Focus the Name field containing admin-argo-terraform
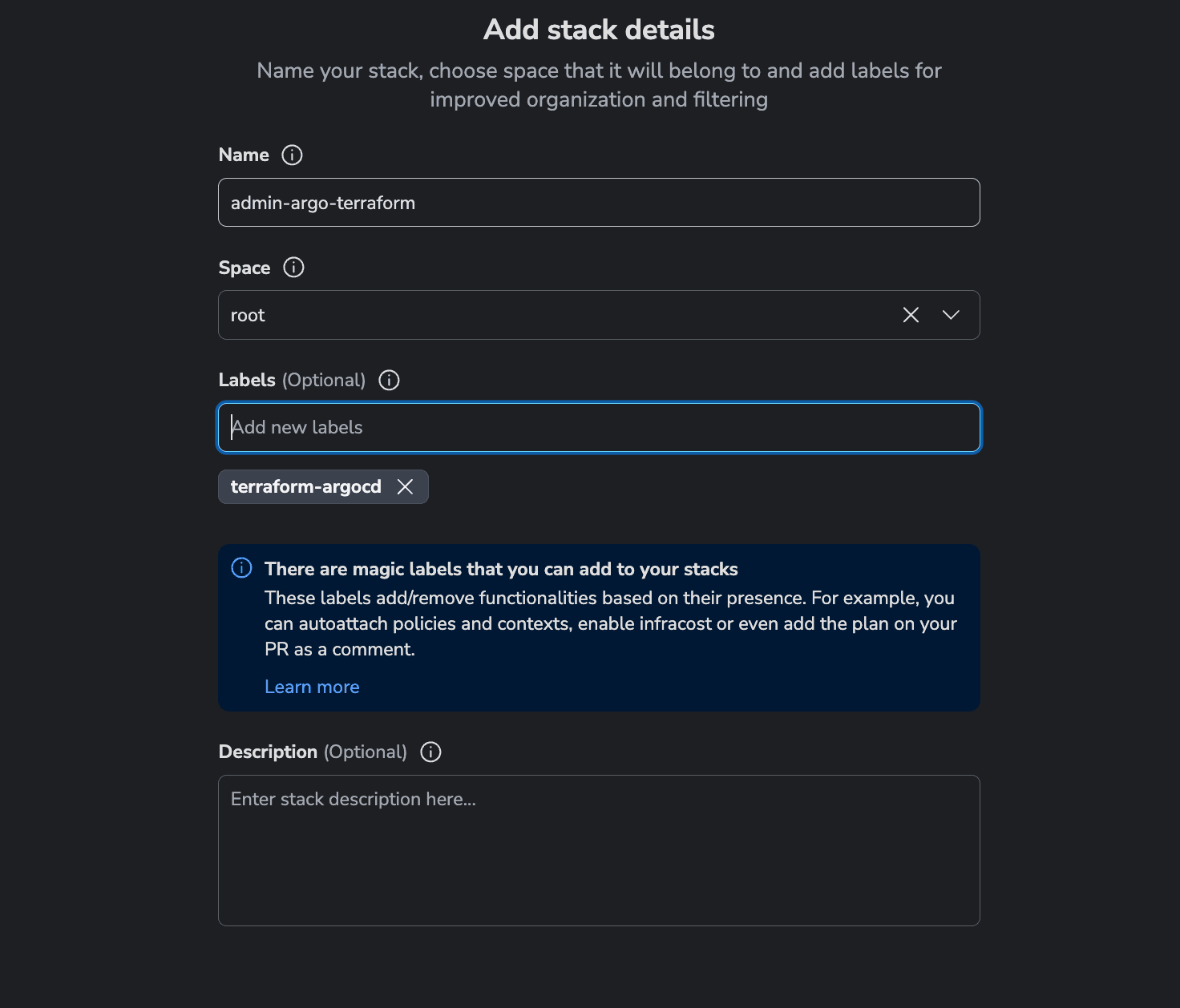The height and width of the screenshot is (1008, 1180). pyautogui.click(x=599, y=202)
